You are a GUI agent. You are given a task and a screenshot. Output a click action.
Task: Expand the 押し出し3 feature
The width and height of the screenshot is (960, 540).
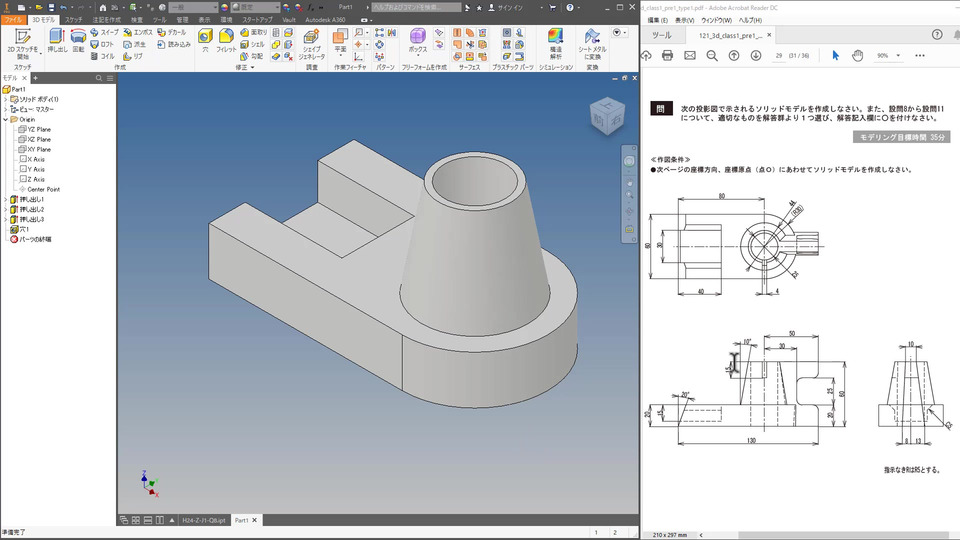[6, 219]
